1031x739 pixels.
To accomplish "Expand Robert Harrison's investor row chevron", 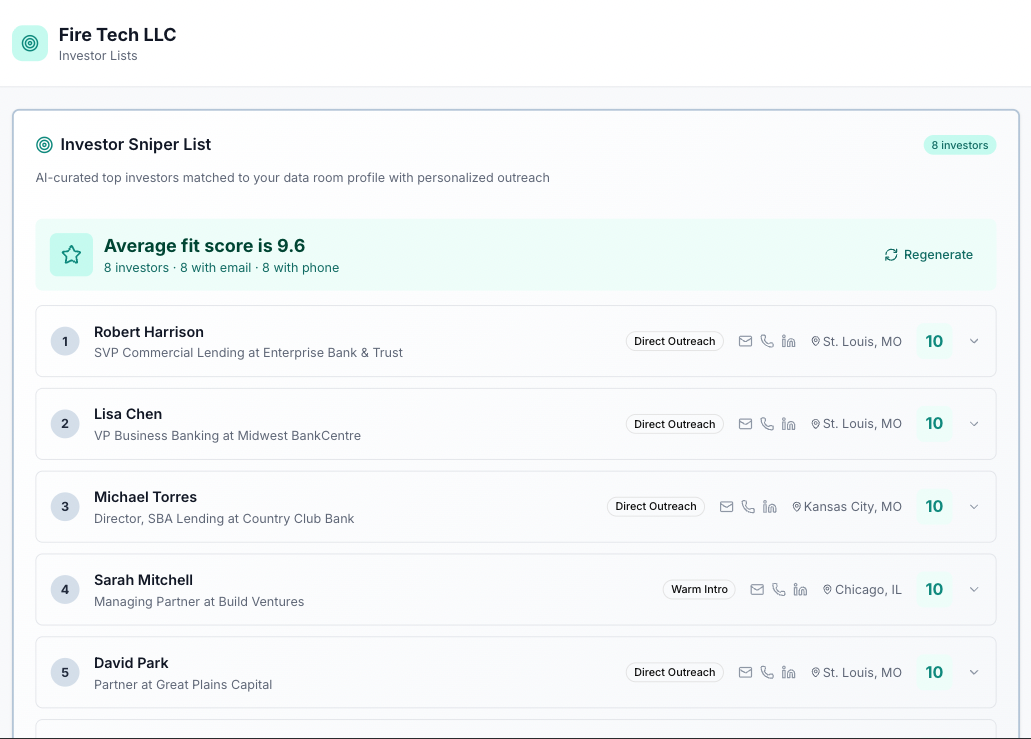I will pyautogui.click(x=974, y=341).
